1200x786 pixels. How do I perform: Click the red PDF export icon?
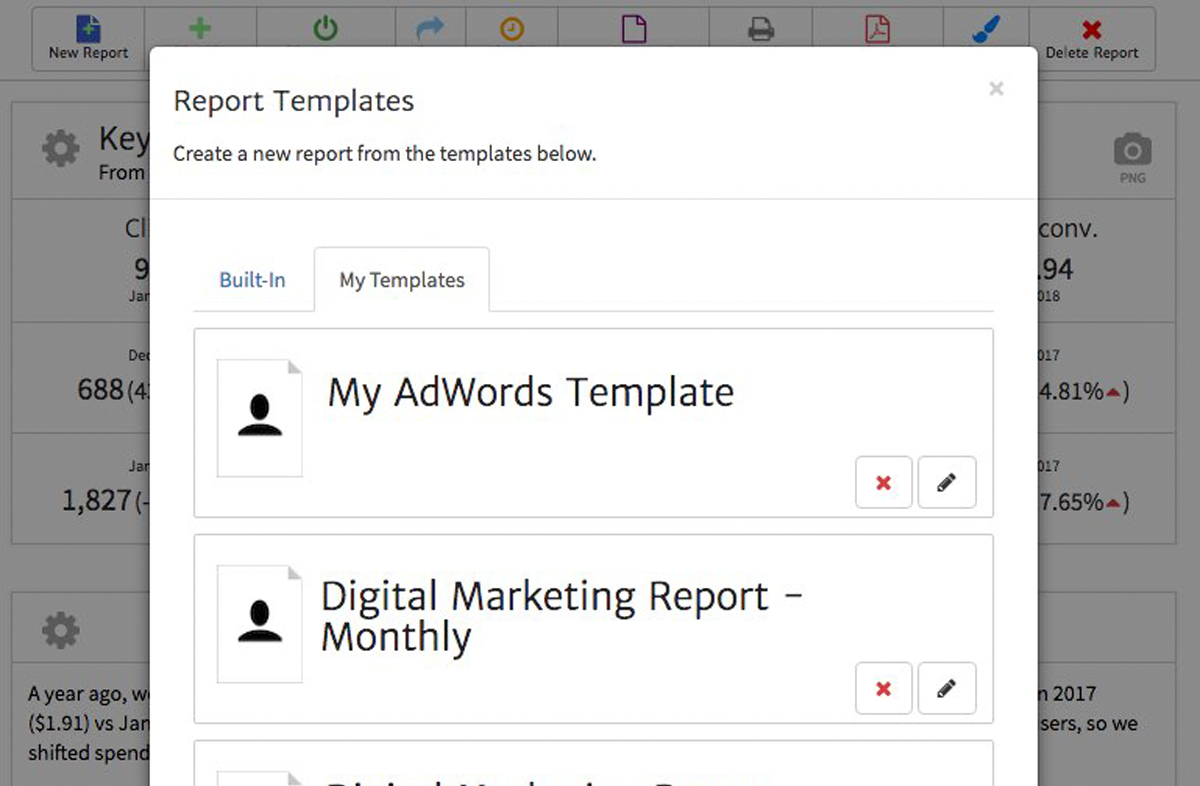[x=877, y=30]
